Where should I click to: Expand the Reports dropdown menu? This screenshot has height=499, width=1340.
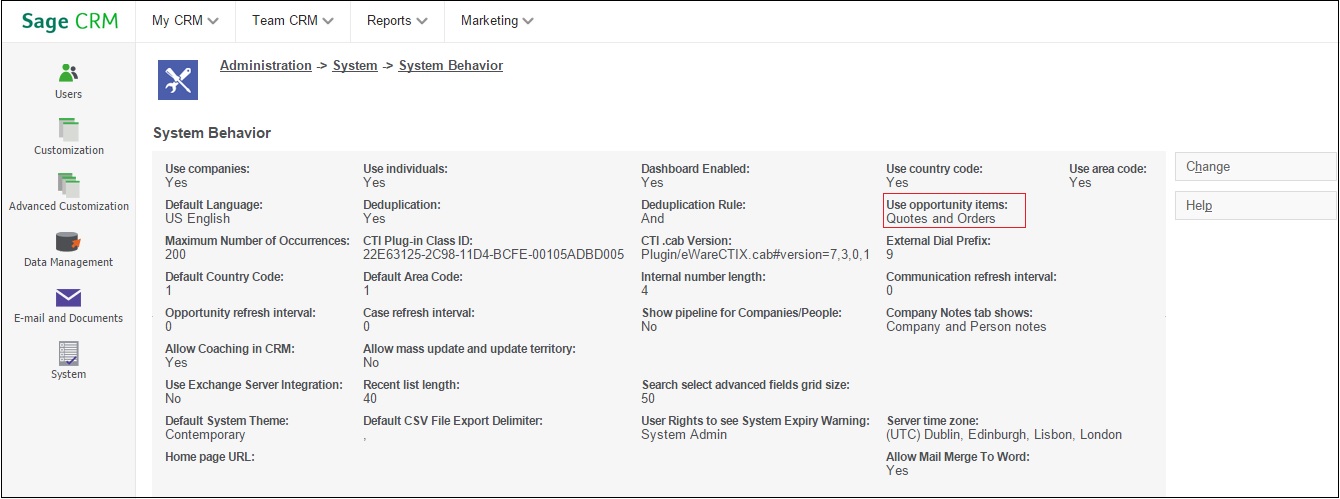[397, 21]
